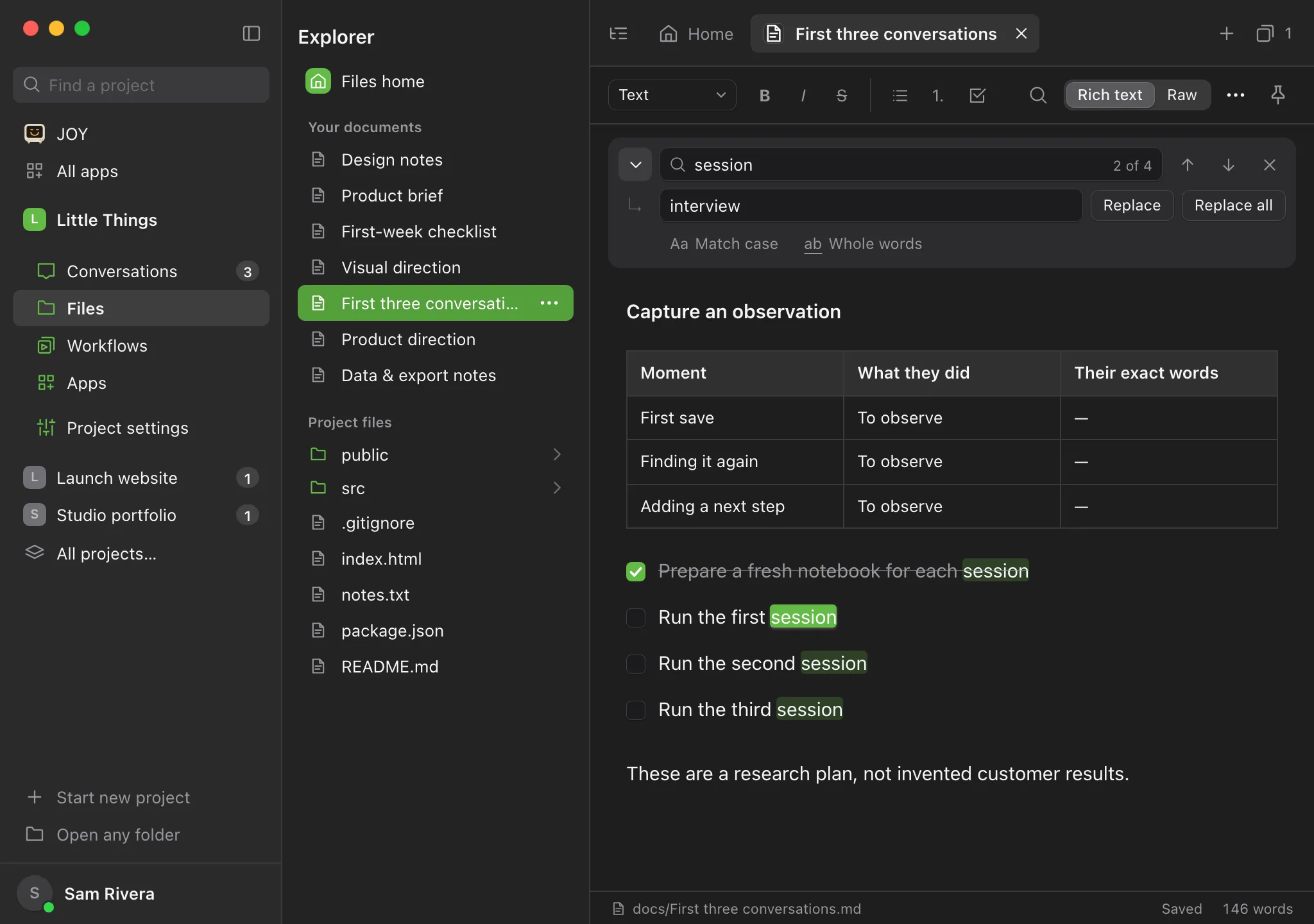Click the Replace all button
Viewport: 1314px width, 924px height.
click(x=1233, y=205)
